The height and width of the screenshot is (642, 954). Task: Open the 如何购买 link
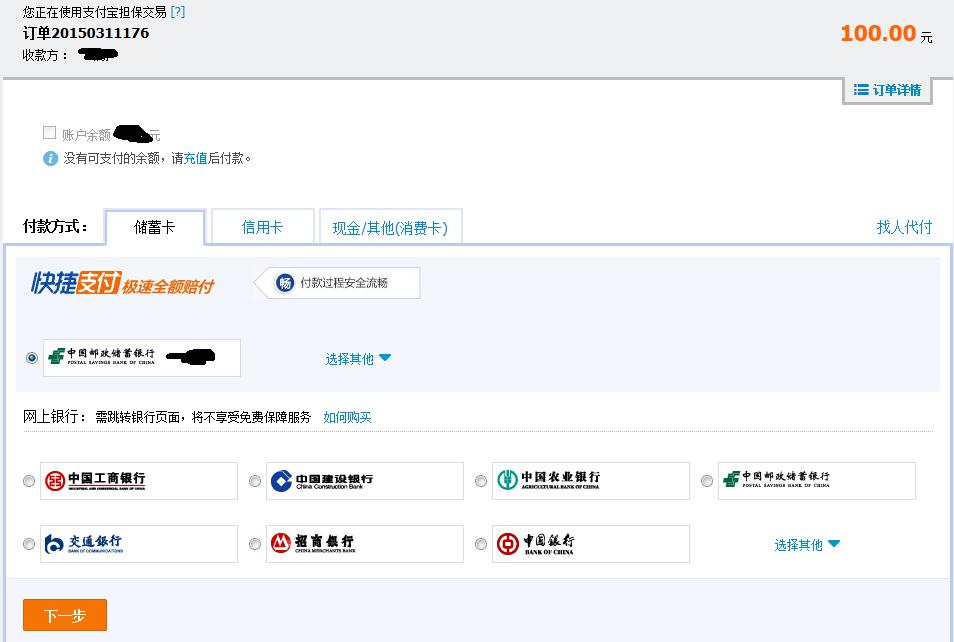click(x=347, y=417)
